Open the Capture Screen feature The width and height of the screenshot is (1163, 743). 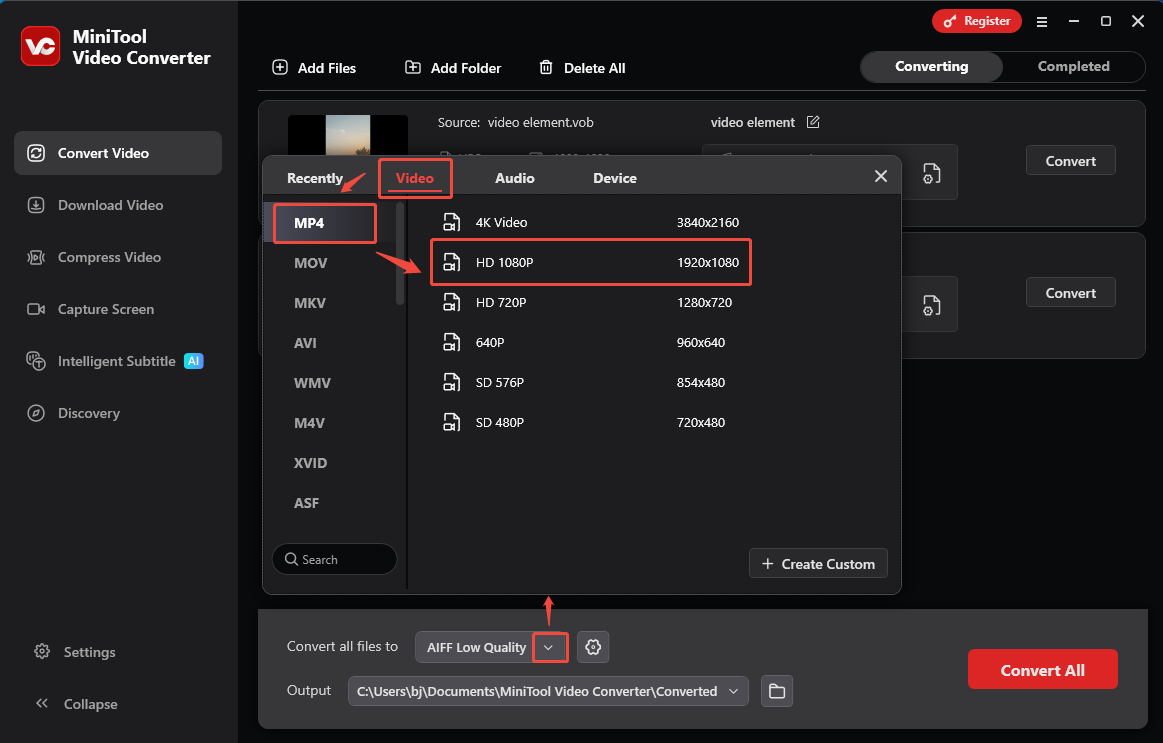pos(104,309)
